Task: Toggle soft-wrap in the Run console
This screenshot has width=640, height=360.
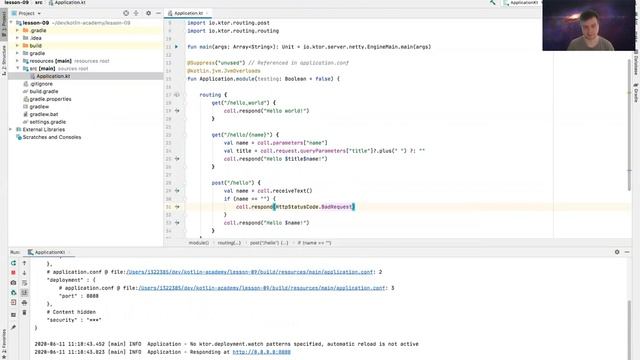Action: click(x=24, y=282)
